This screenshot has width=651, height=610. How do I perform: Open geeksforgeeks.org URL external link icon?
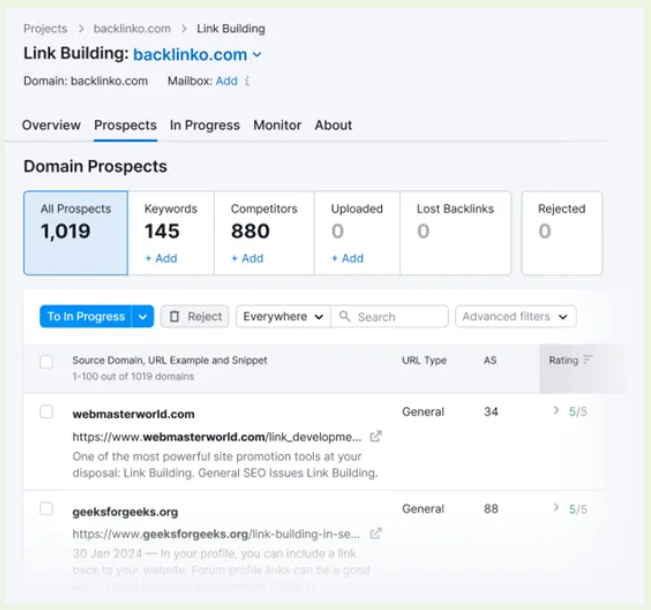[376, 534]
